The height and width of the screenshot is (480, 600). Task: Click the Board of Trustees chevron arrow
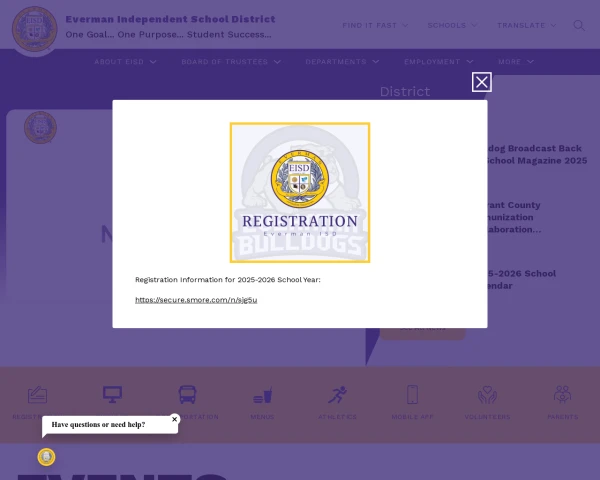277,62
